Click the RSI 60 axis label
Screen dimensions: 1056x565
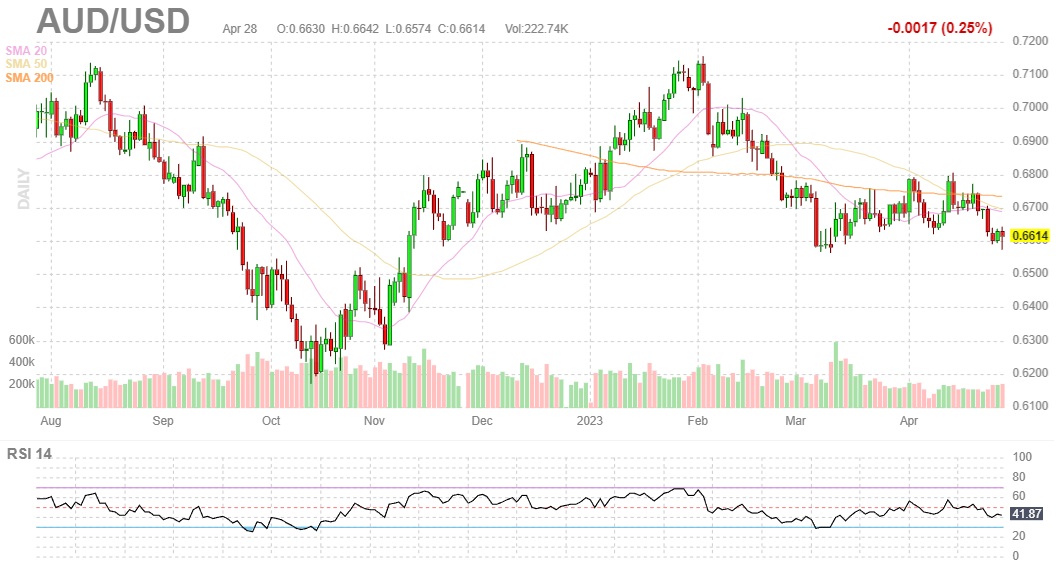[1019, 496]
